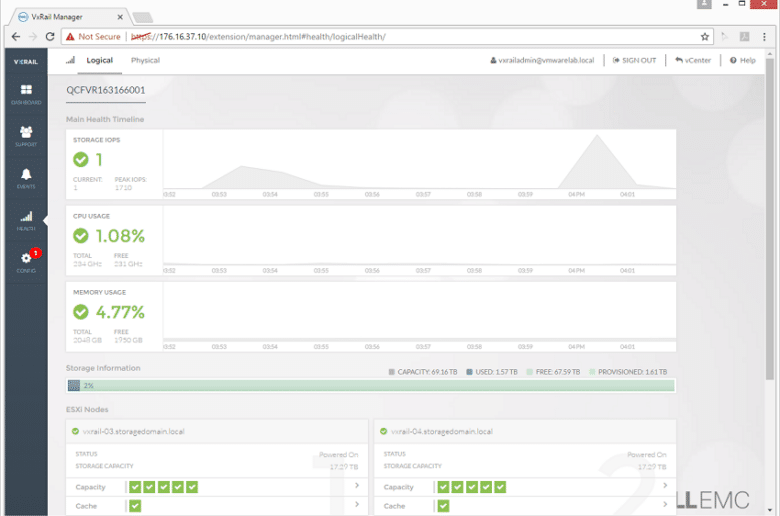
Task: Click the CPU Usage green check icon
Action: 81,235
